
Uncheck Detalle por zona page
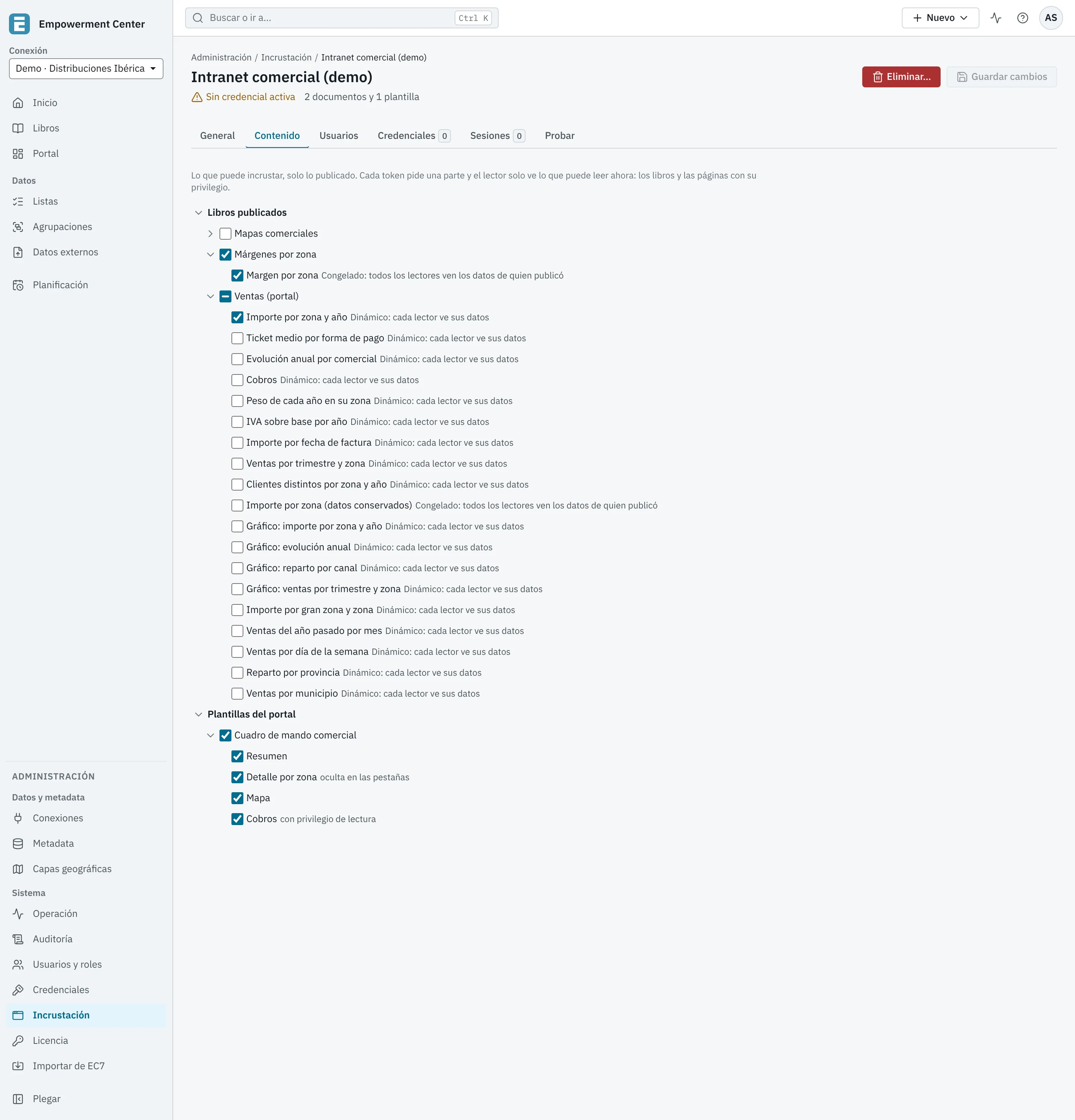[238, 777]
